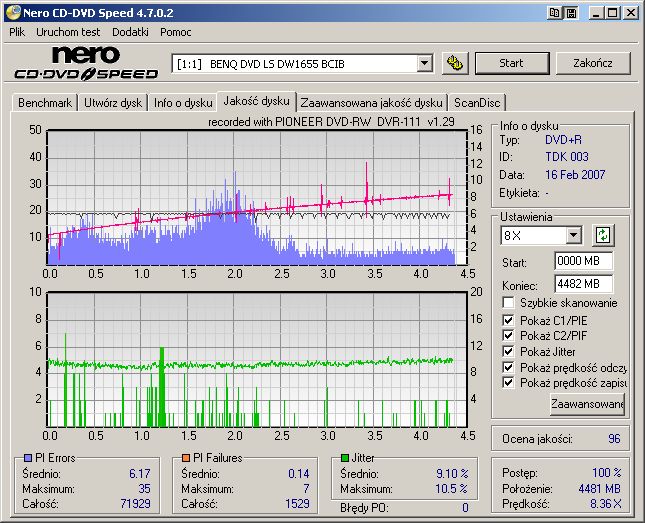Click the copy-to-clipboard icon in title bar
Screen dimensions: 645x523
554,13
